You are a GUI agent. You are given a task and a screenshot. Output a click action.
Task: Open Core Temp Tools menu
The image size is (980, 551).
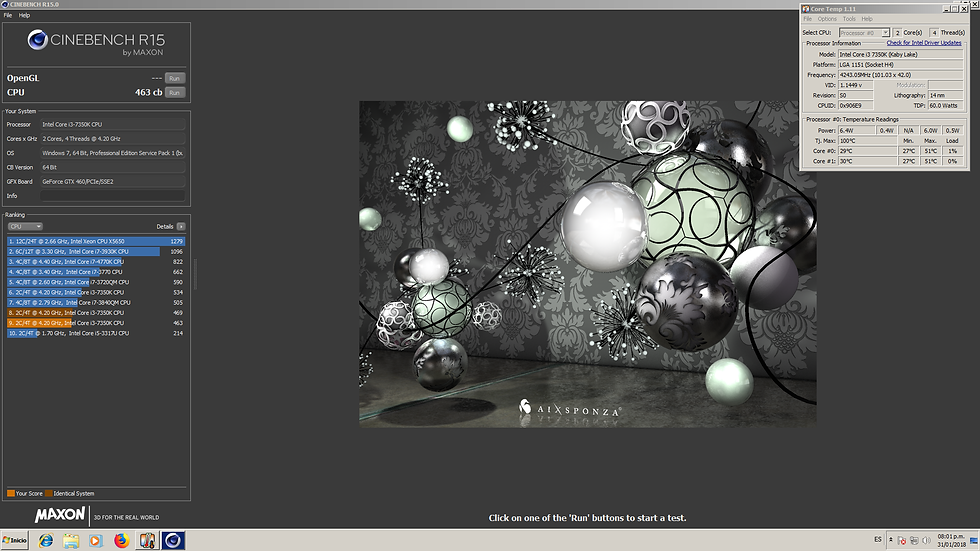[x=849, y=19]
